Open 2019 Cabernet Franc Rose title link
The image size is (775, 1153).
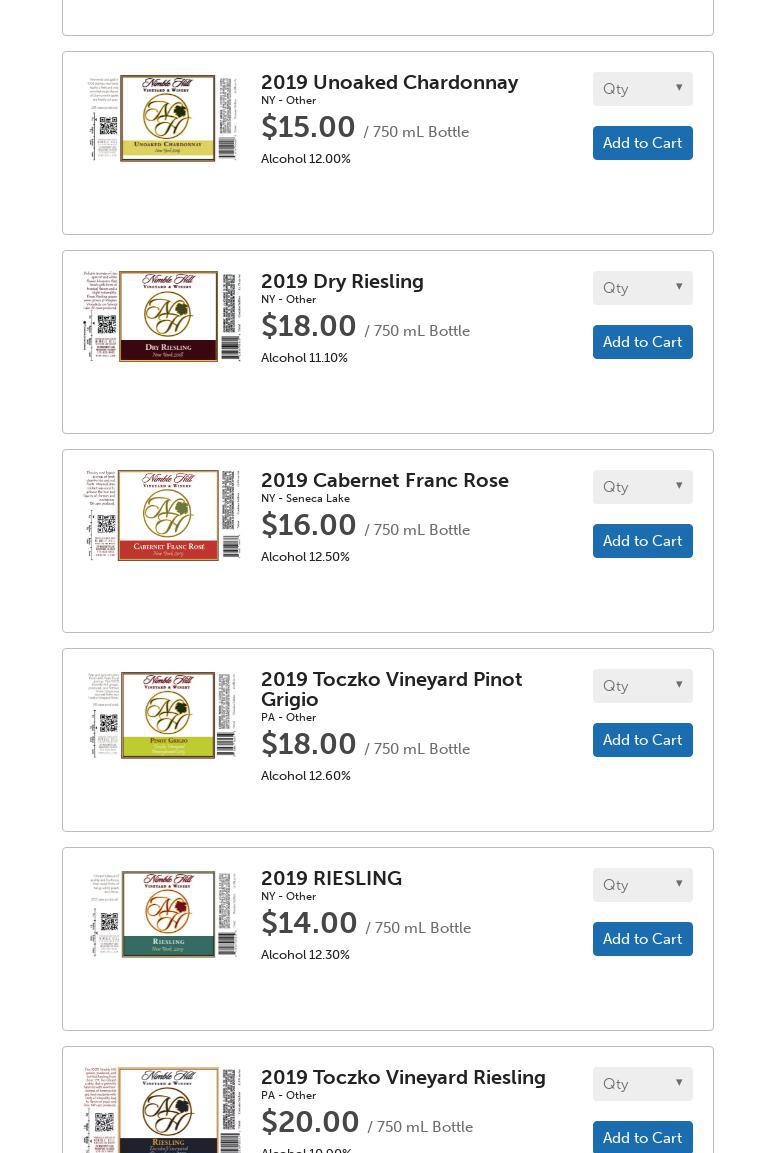[384, 480]
